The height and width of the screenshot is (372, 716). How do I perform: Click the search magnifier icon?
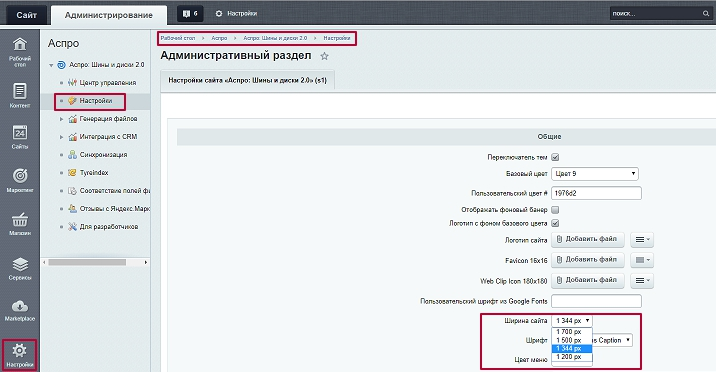pyautogui.click(x=705, y=14)
